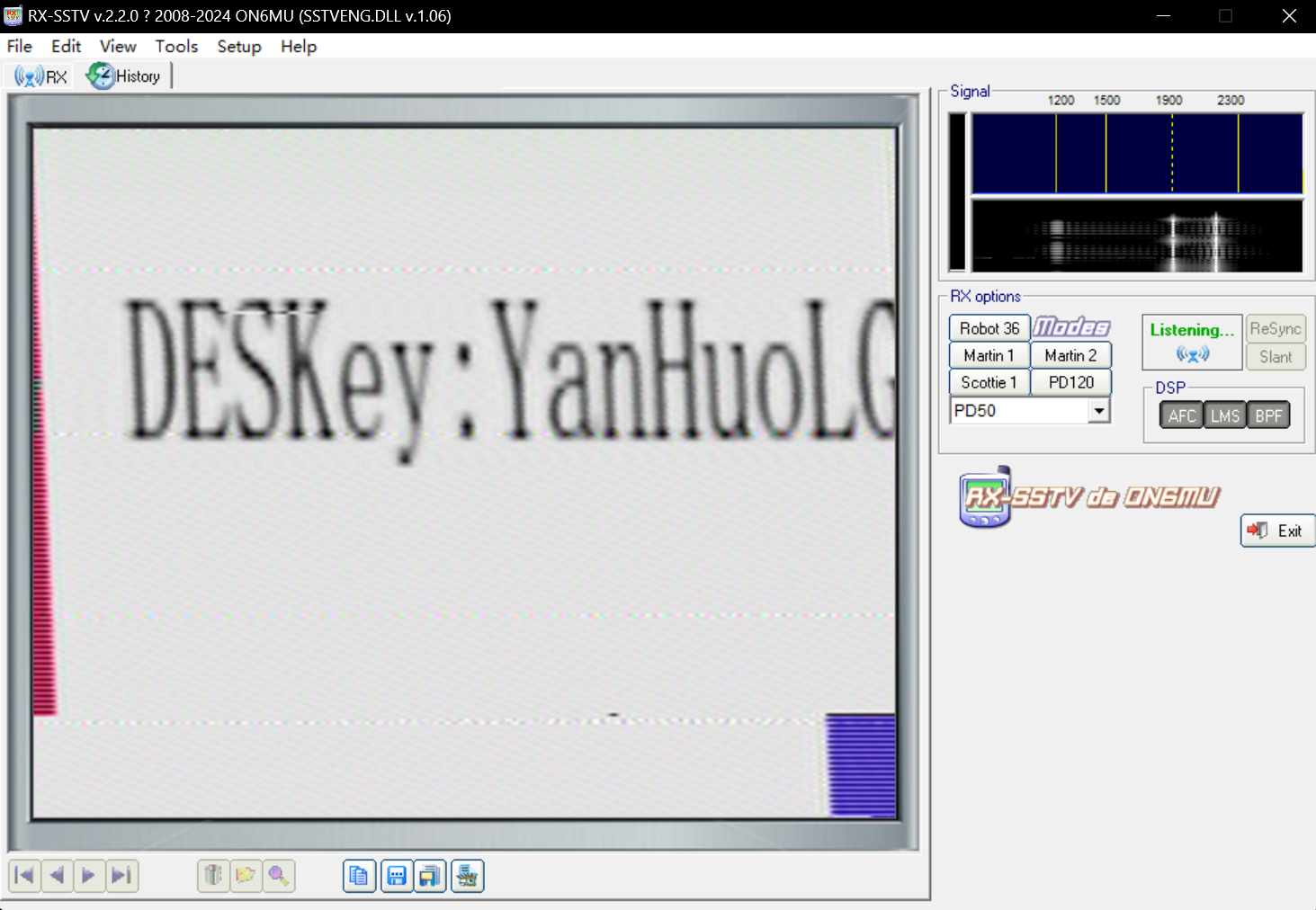
Task: Click the blue Save image icon
Action: coord(396,876)
